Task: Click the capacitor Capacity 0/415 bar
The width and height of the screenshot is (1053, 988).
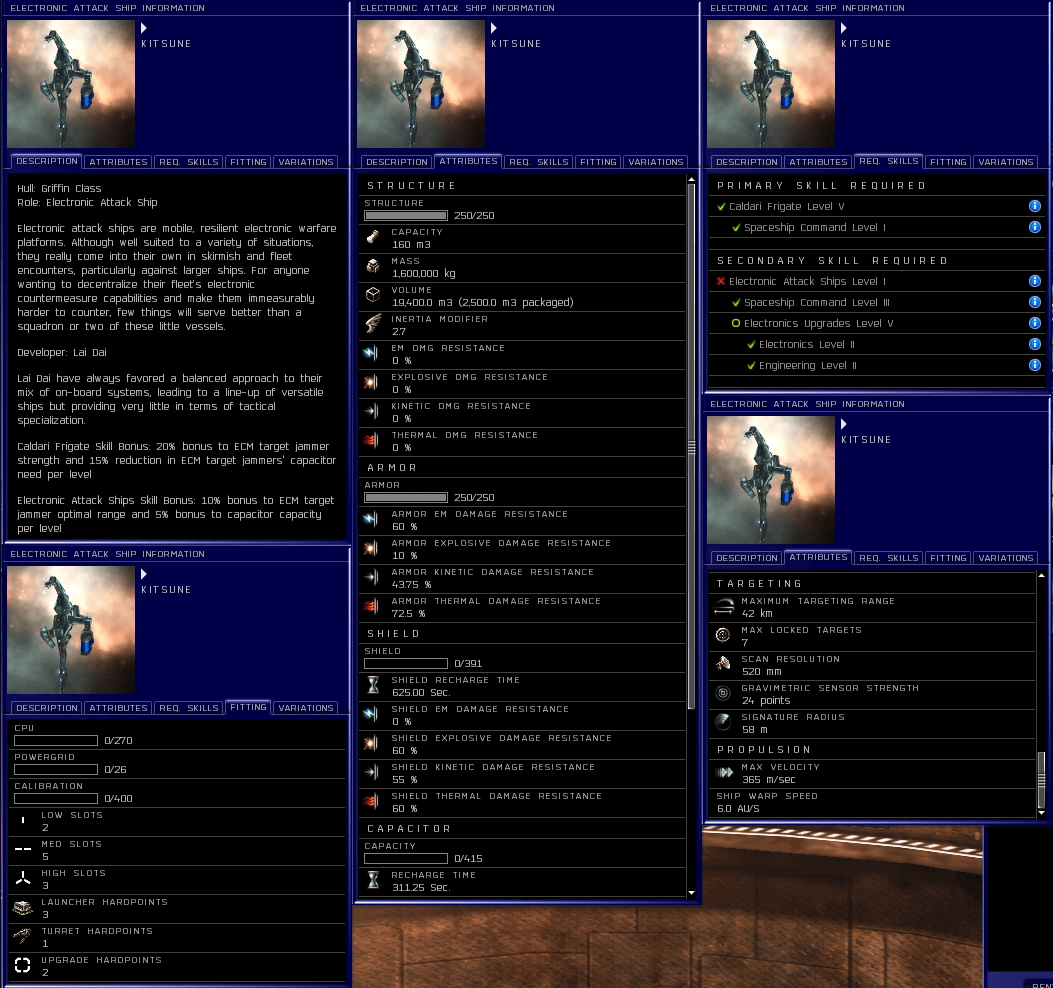Action: pos(406,858)
